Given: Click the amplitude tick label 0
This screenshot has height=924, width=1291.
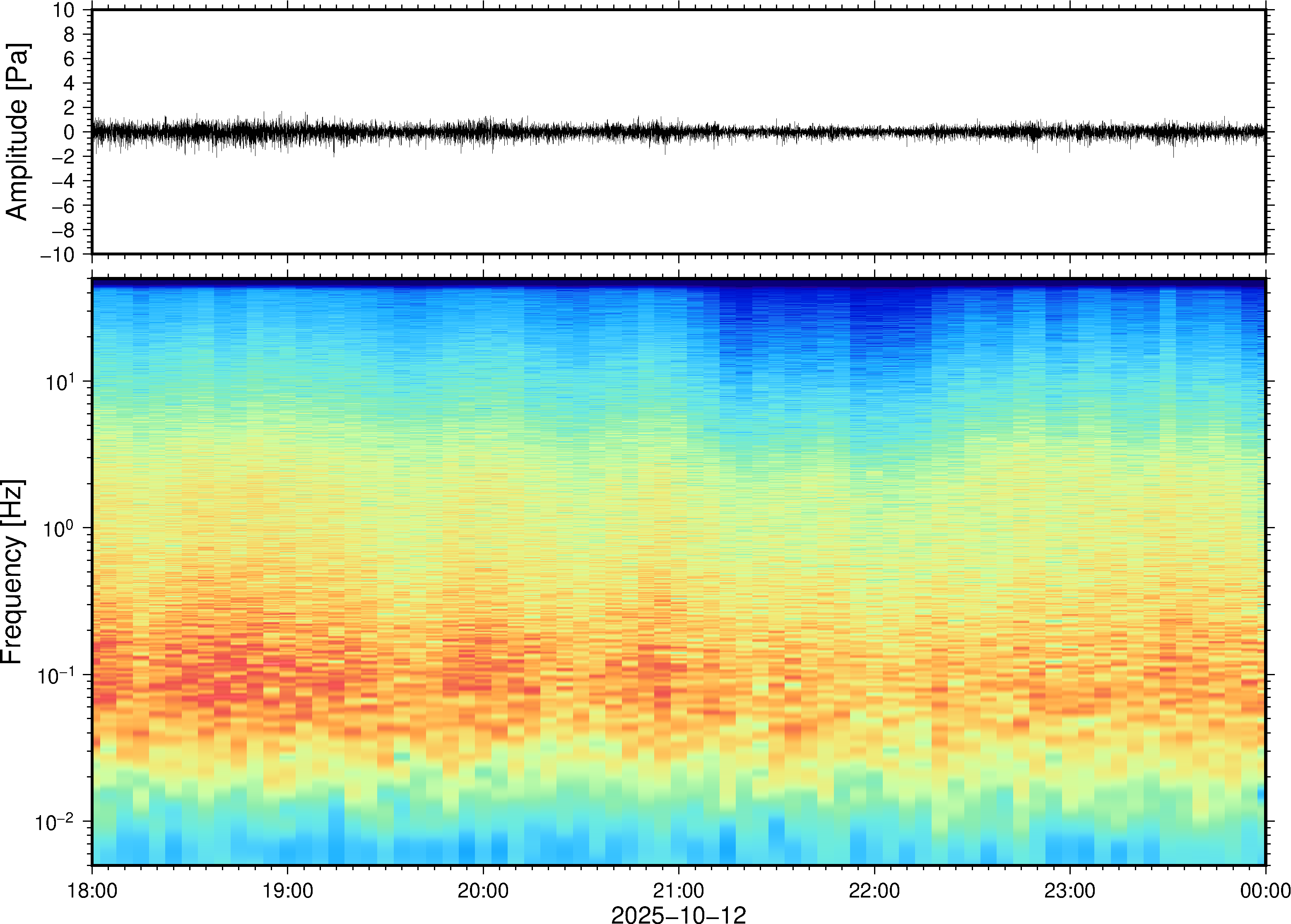Looking at the screenshot, I should (70, 132).
